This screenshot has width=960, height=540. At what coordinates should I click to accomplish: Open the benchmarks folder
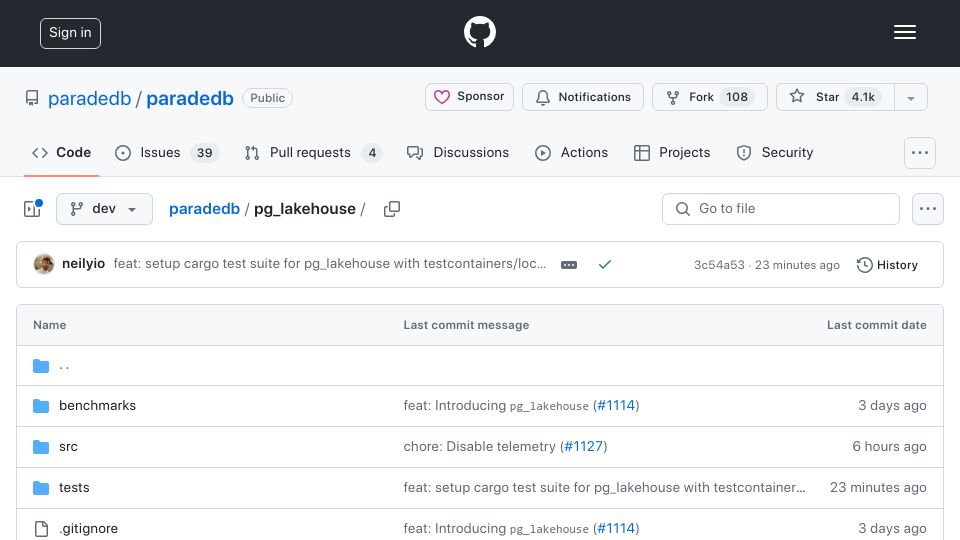pos(97,405)
